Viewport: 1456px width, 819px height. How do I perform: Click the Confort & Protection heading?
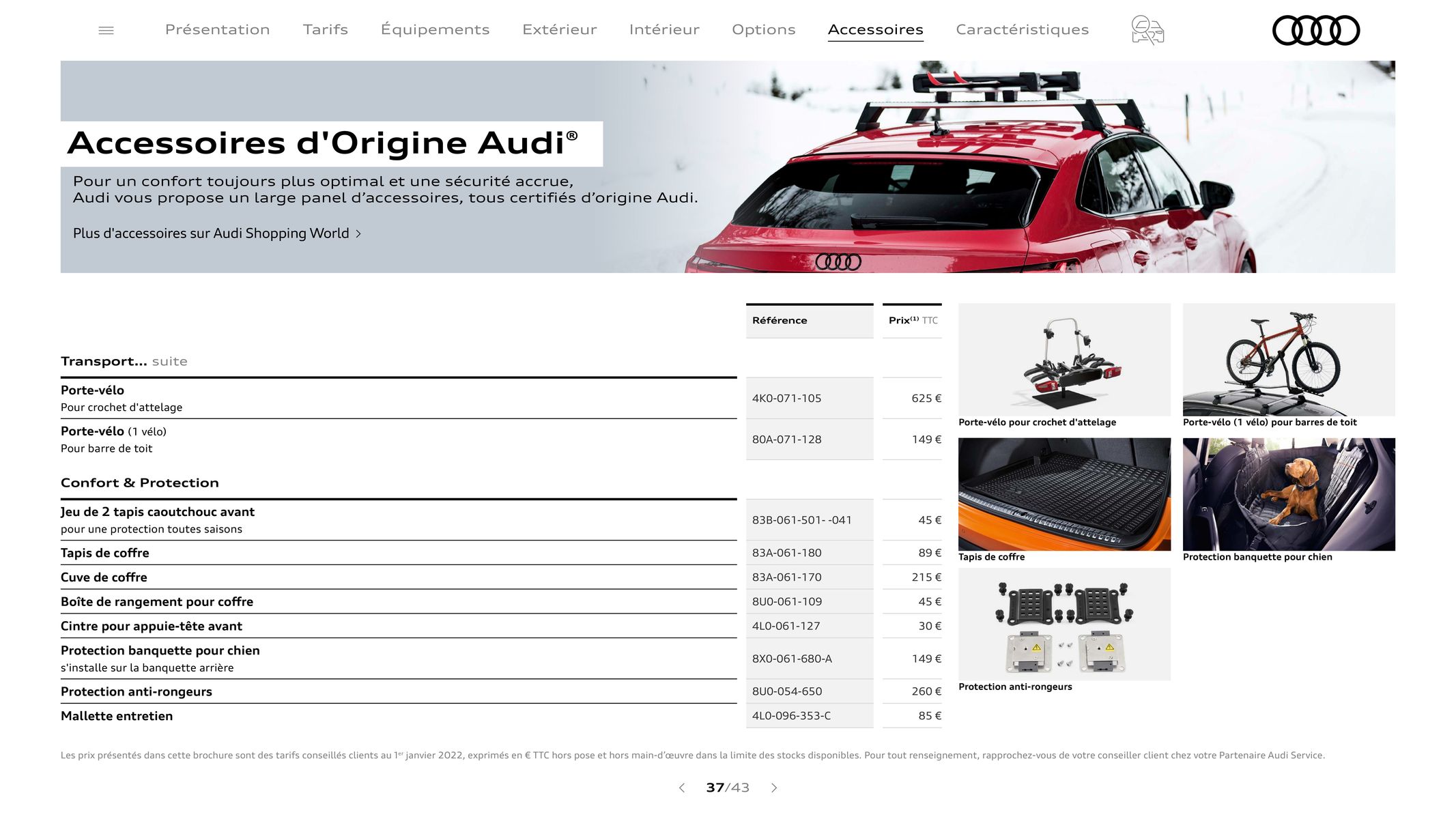tap(140, 483)
